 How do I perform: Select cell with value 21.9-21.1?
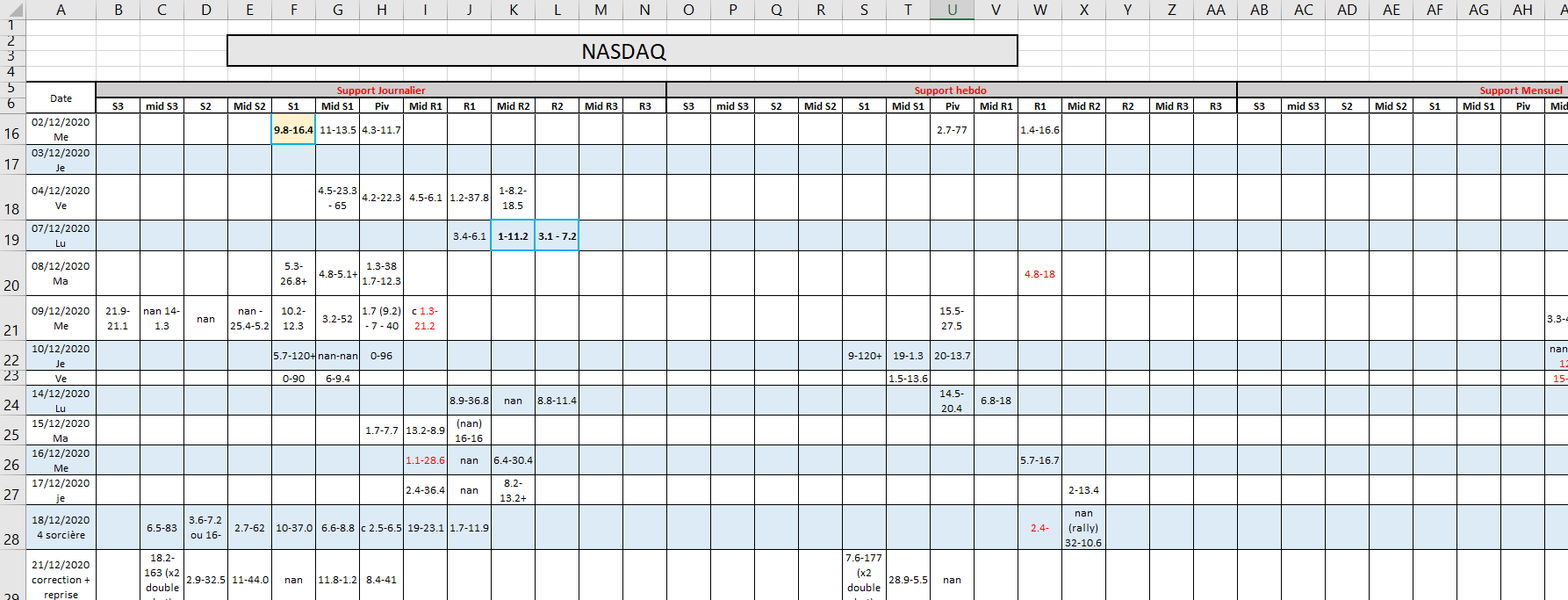pyautogui.click(x=118, y=318)
